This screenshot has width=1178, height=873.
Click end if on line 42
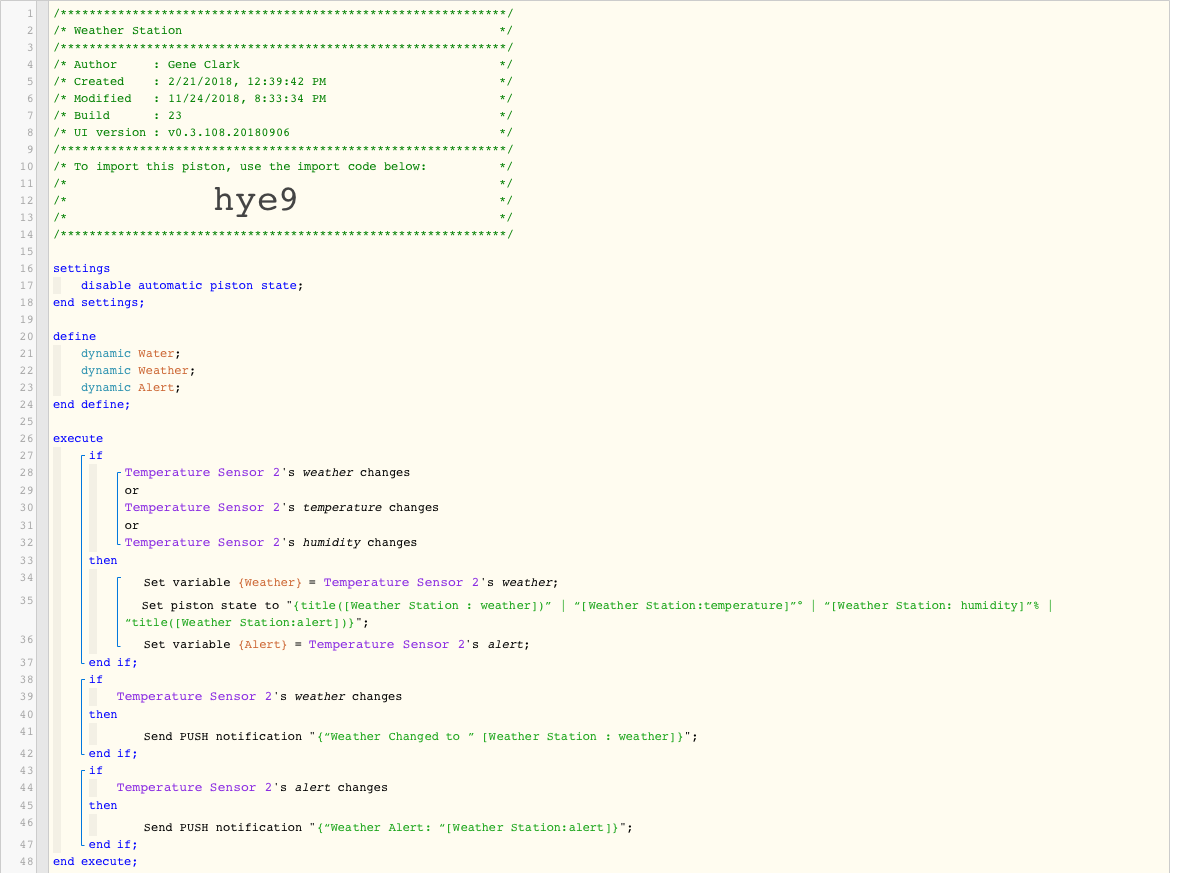coord(113,754)
